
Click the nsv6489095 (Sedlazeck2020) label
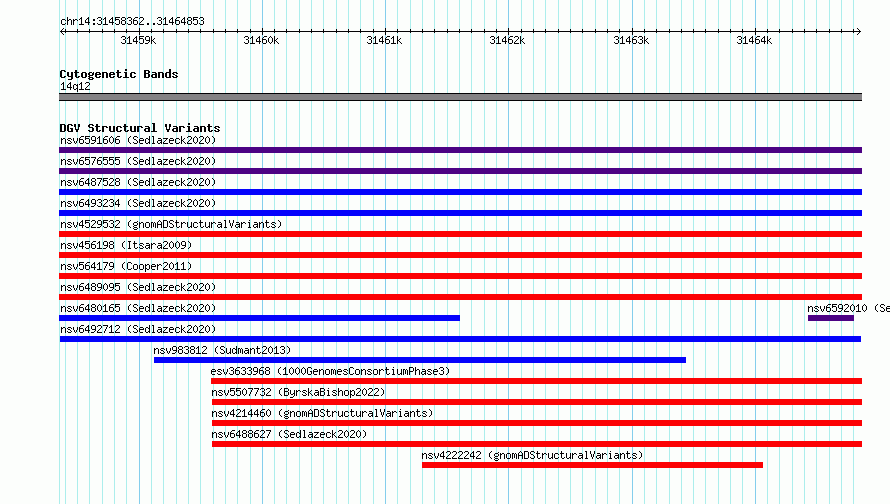tap(138, 287)
